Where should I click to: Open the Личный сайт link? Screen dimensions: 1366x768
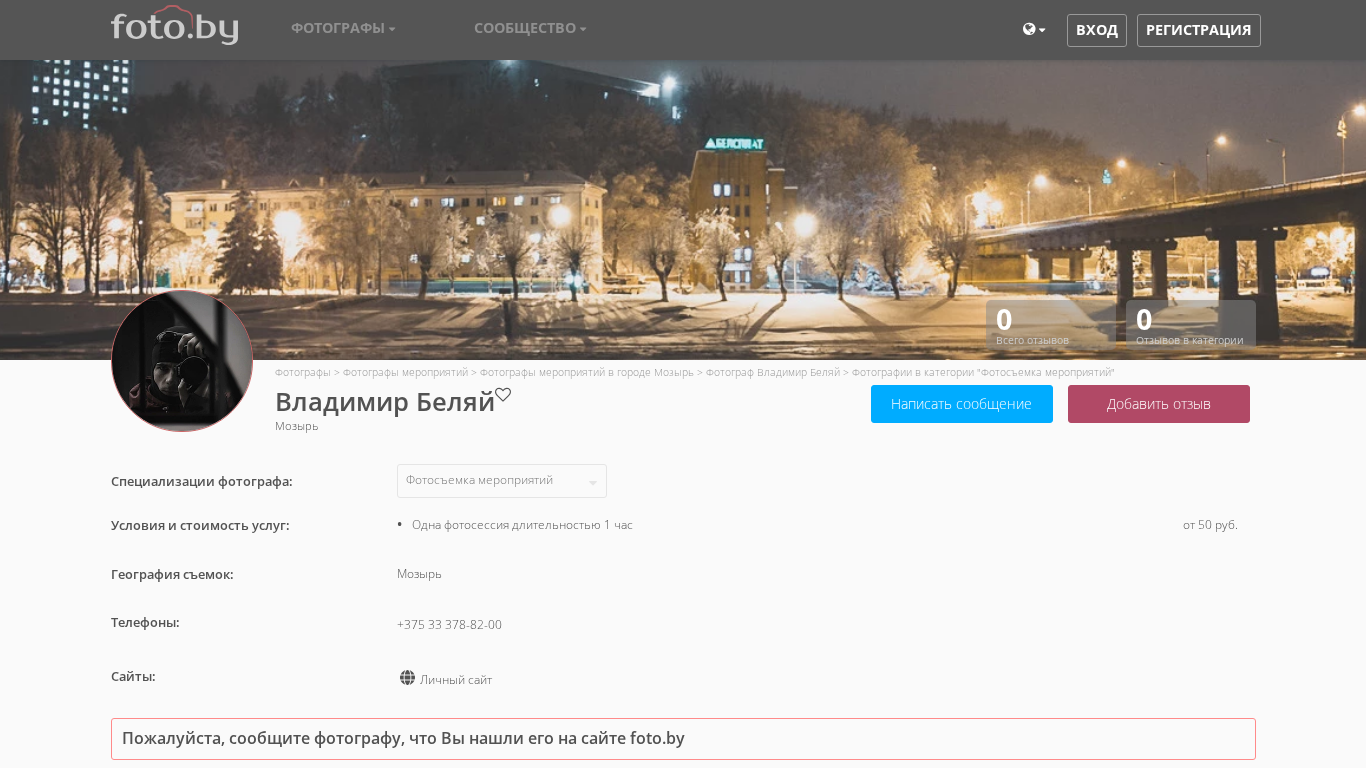pos(456,680)
